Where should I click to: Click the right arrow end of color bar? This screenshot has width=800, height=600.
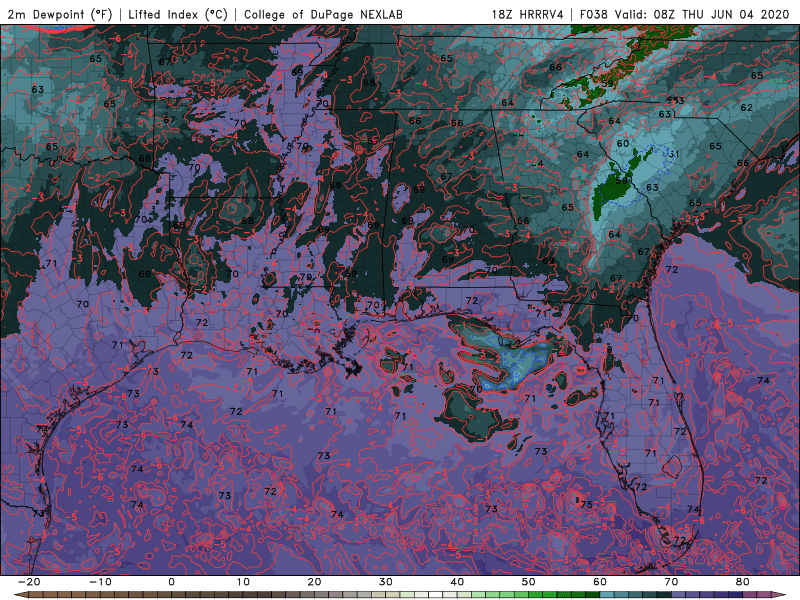780,595
